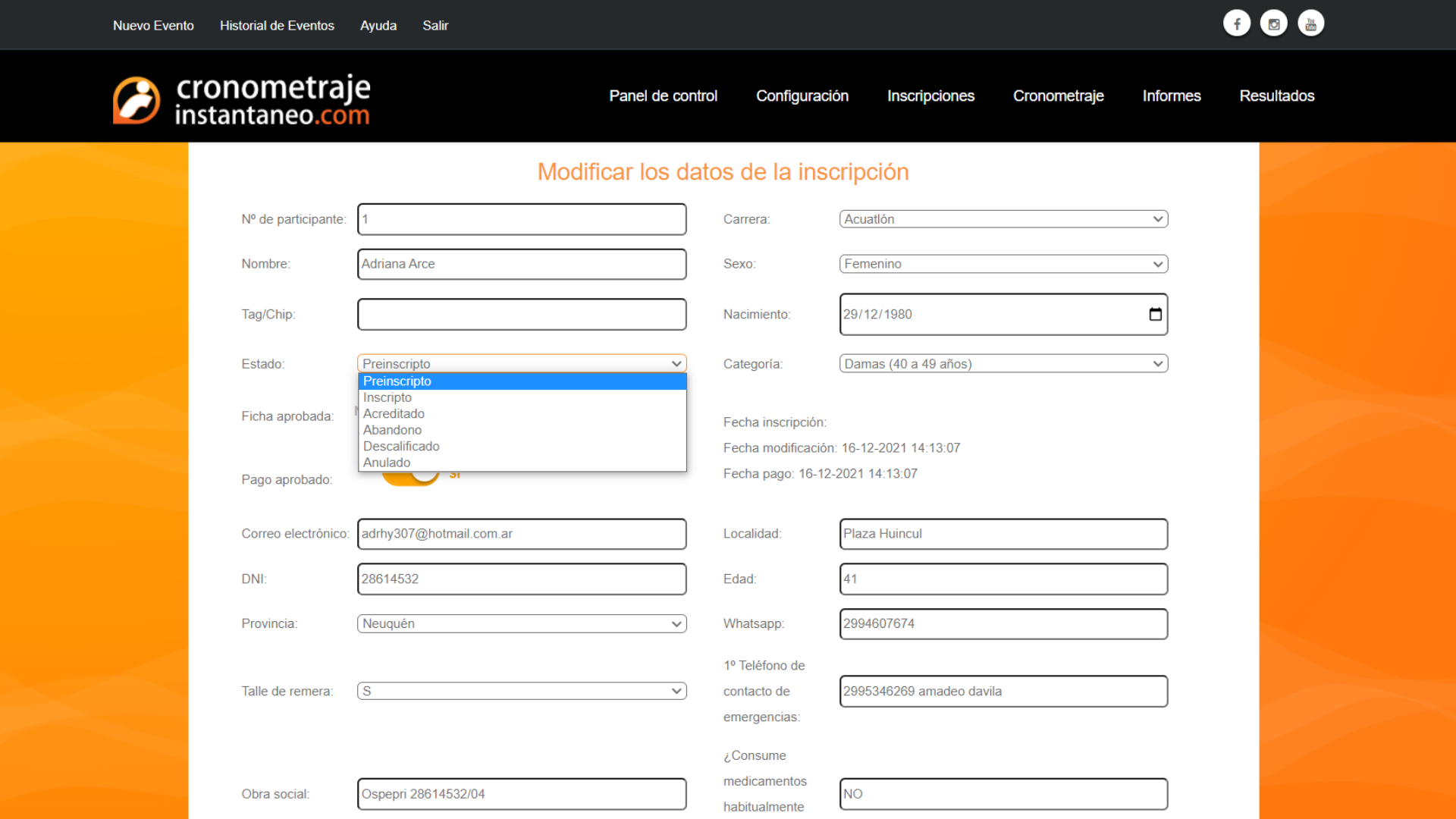
Task: Open the Instagram icon in the top bar
Action: point(1273,23)
